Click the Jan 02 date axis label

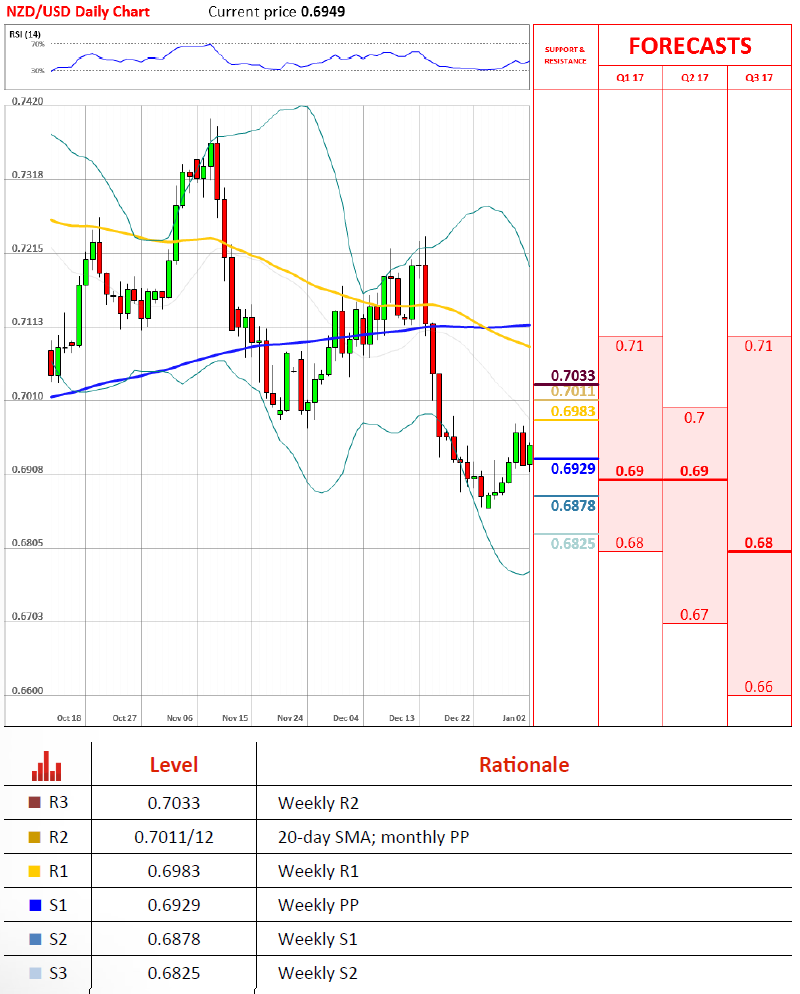click(x=514, y=718)
